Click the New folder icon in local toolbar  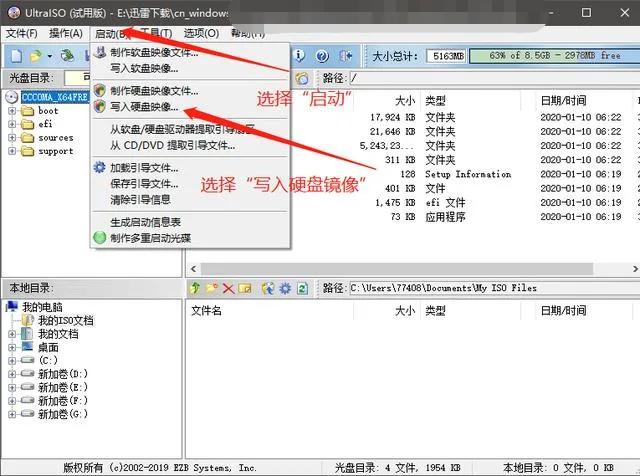click(211, 288)
